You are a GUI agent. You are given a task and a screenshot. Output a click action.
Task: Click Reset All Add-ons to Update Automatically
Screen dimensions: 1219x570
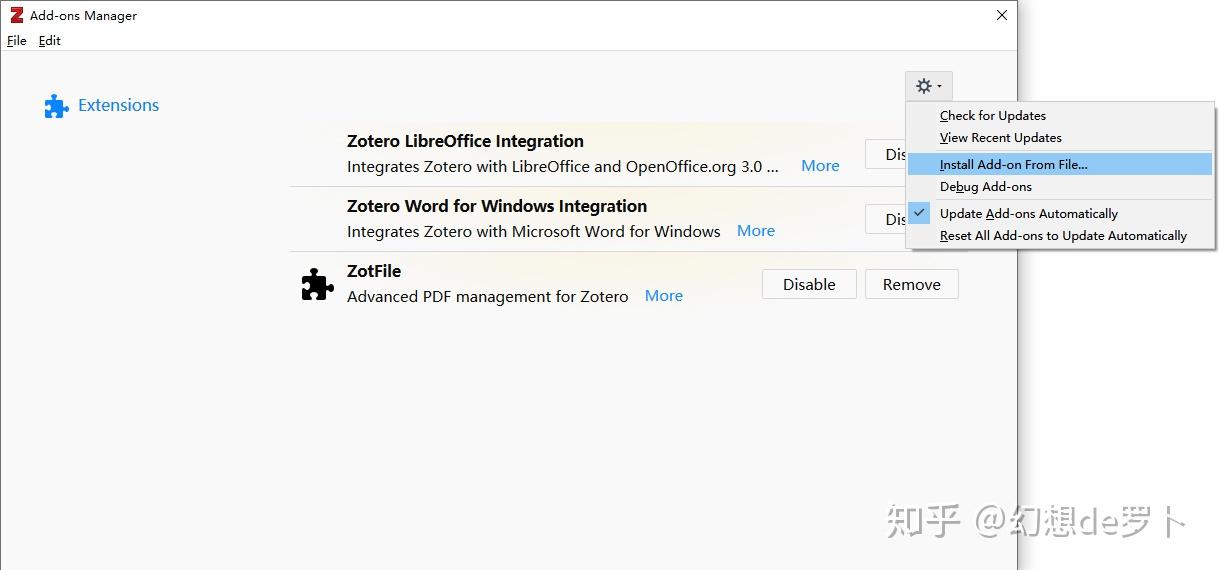click(1062, 236)
